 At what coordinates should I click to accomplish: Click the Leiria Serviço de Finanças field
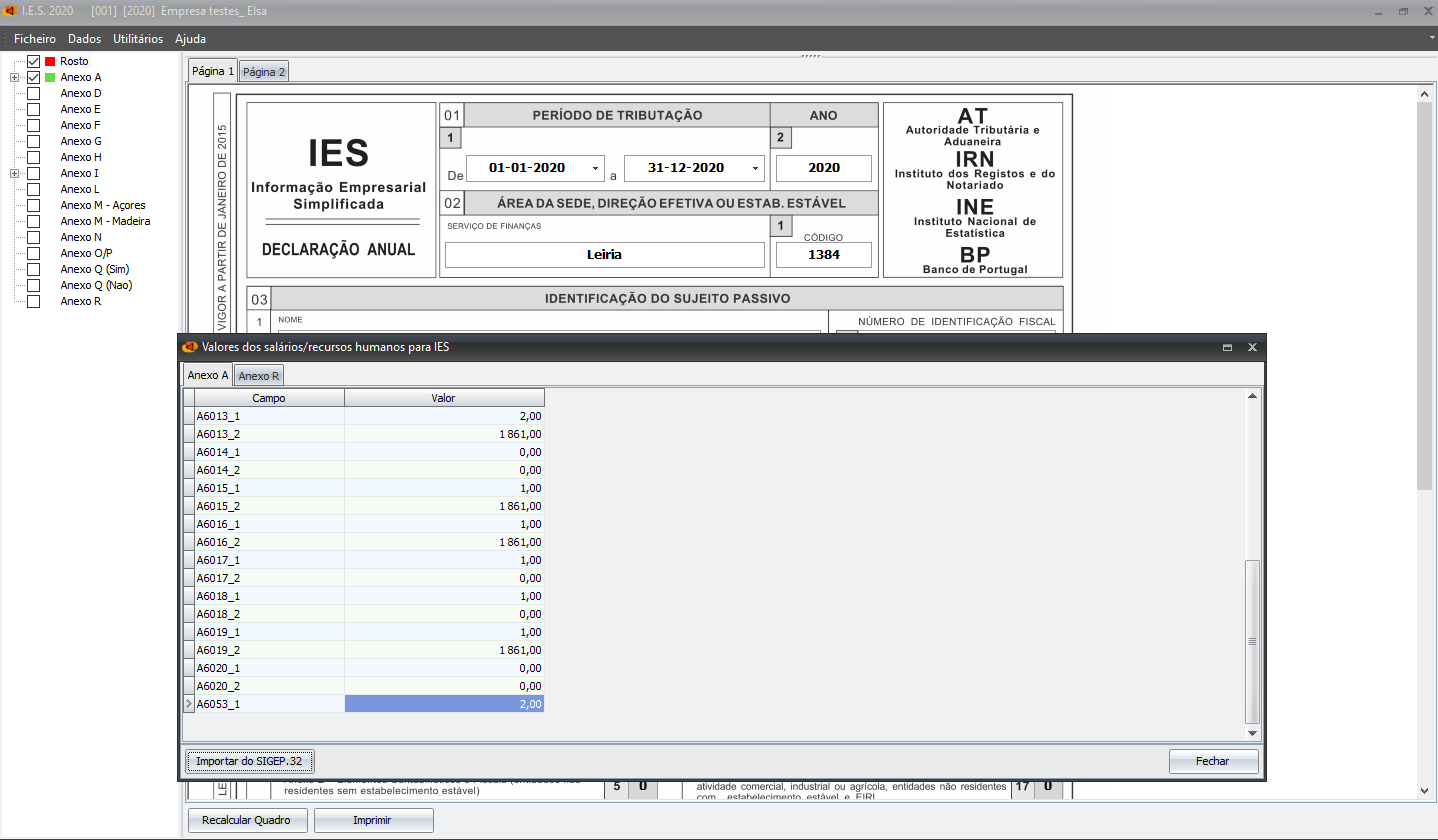point(604,255)
